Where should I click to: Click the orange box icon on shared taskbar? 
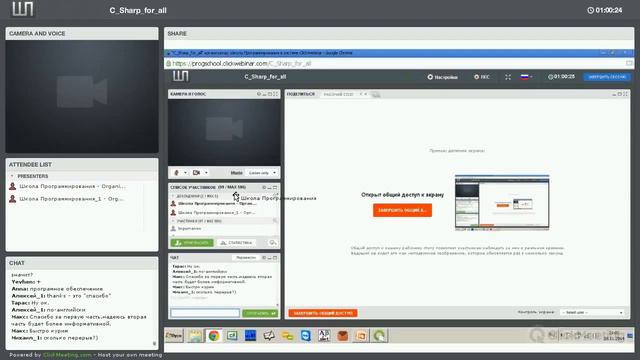point(342,336)
